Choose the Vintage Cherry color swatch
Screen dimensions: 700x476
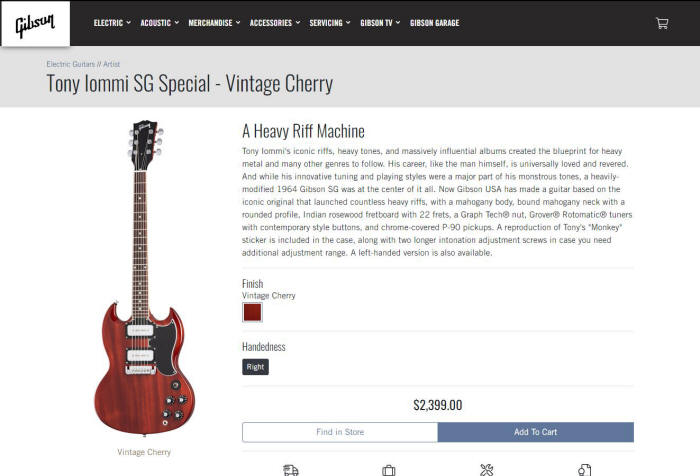point(252,312)
